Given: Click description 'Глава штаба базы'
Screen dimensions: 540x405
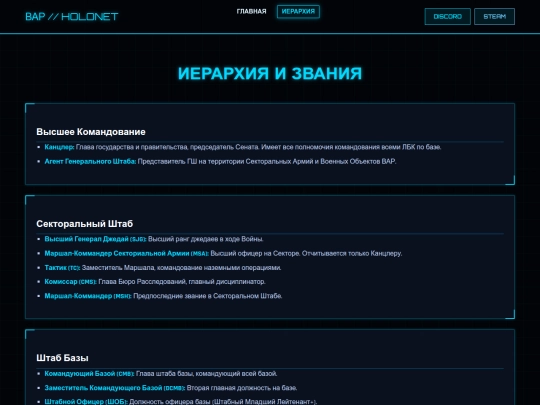Looking at the screenshot, I should point(207,374).
